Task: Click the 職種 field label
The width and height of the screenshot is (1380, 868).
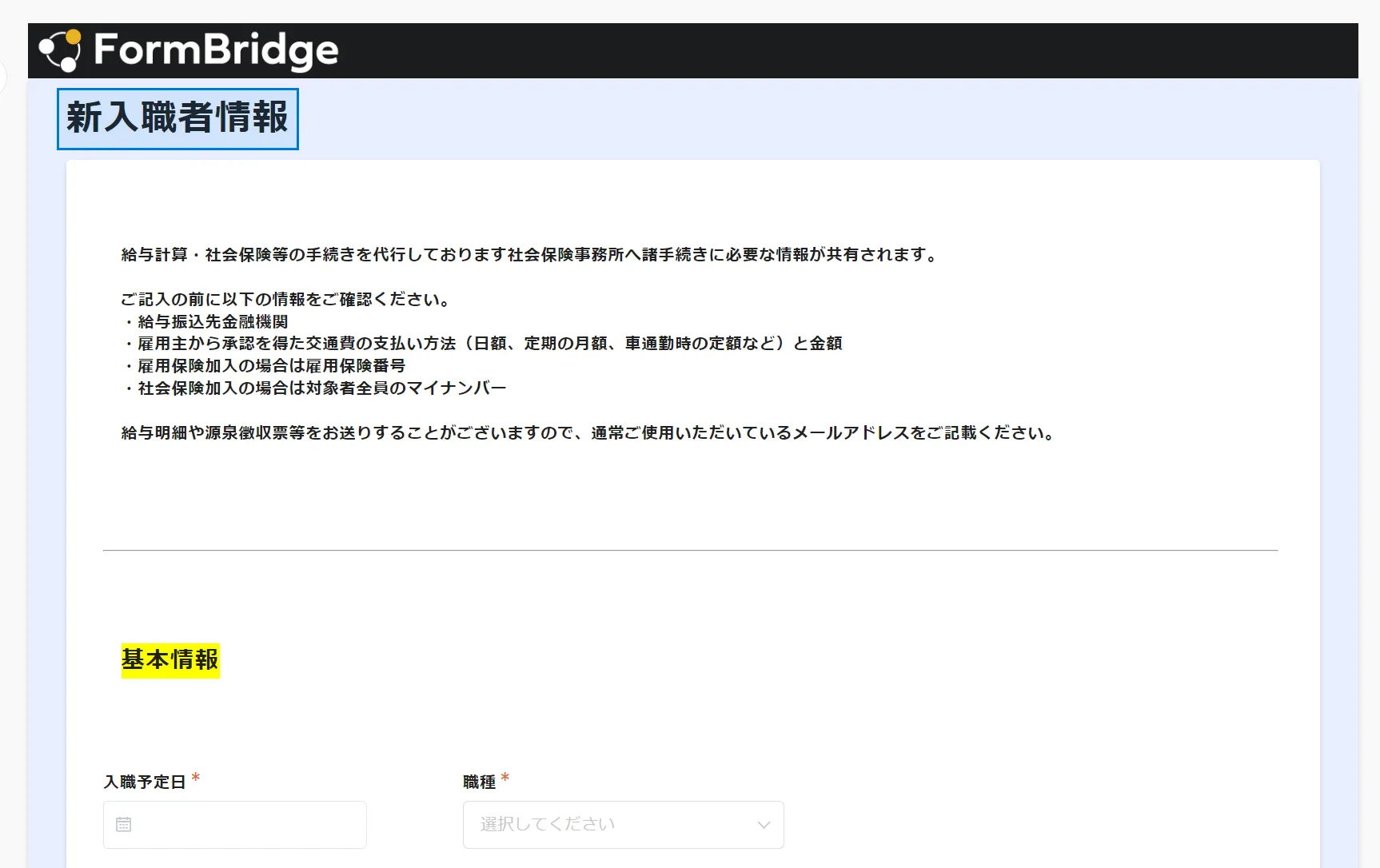Action: click(480, 782)
